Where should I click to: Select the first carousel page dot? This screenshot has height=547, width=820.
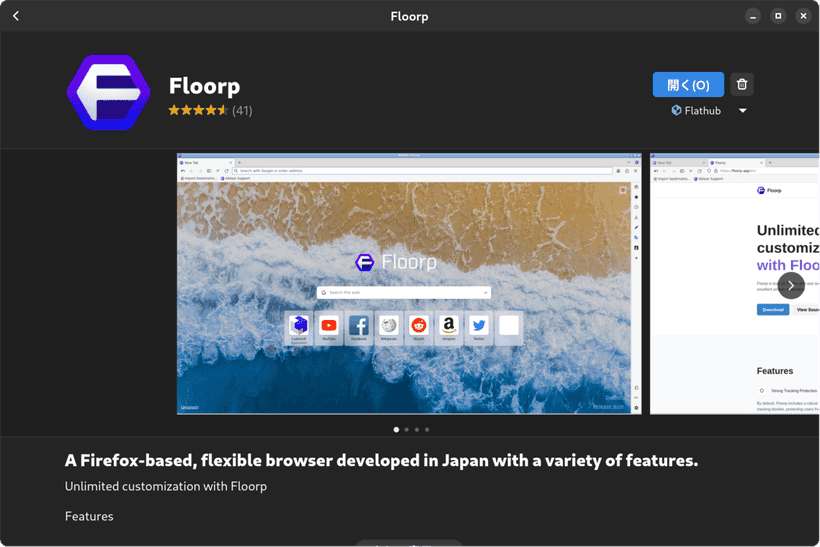396,429
